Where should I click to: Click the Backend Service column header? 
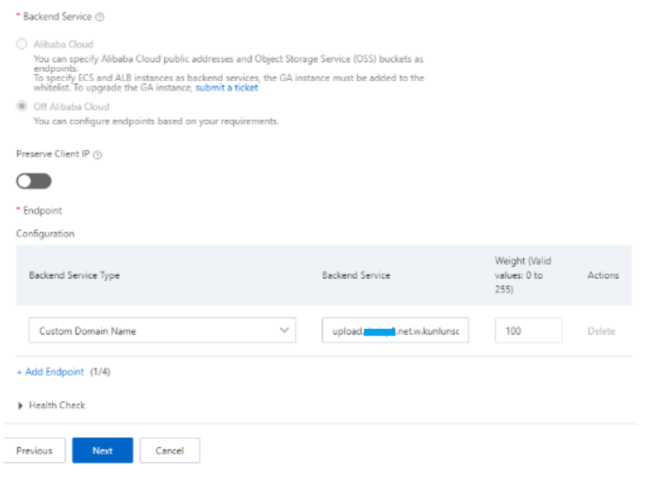click(356, 275)
